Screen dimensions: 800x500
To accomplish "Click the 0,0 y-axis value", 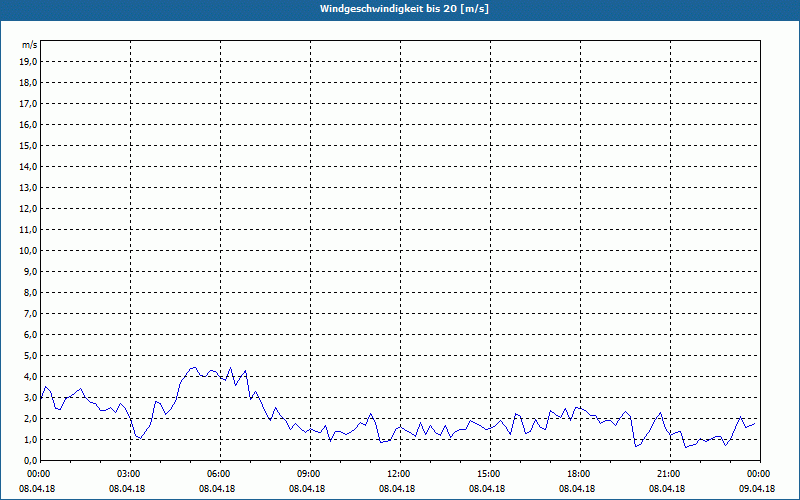I will click(31, 460).
